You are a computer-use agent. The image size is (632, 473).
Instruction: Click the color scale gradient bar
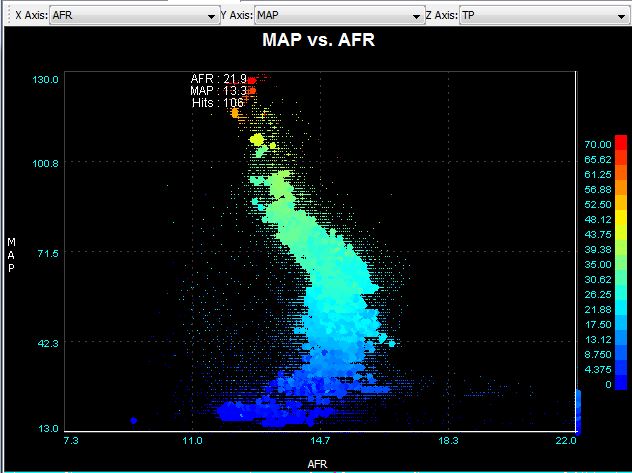621,262
